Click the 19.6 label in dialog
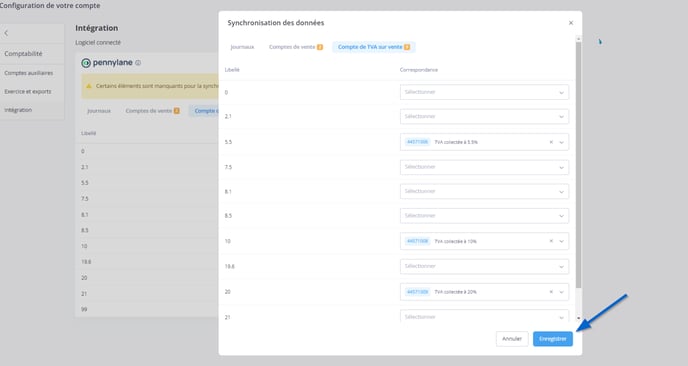 [229, 266]
